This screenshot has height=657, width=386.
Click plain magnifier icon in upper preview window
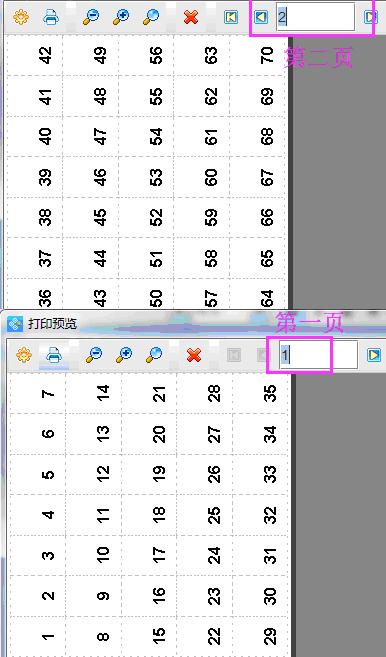[x=151, y=17]
